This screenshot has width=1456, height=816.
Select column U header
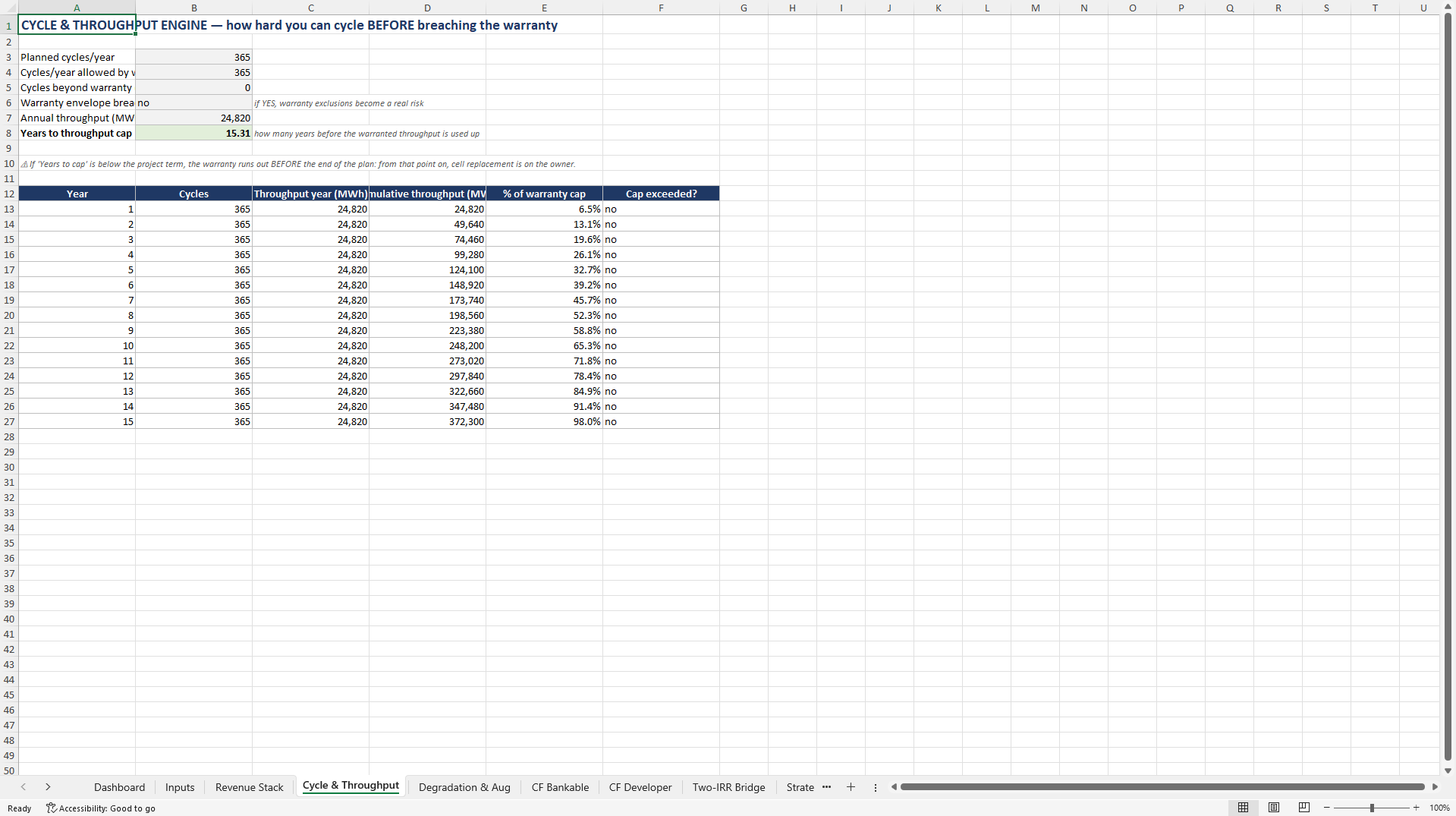tap(1423, 8)
